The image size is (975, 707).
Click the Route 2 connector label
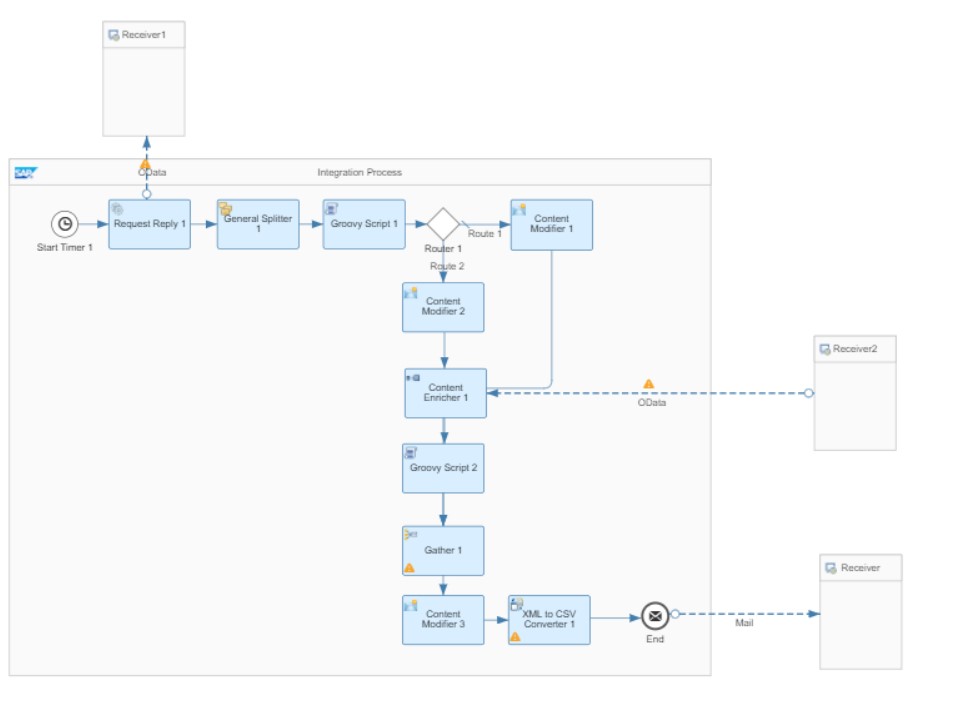(447, 266)
